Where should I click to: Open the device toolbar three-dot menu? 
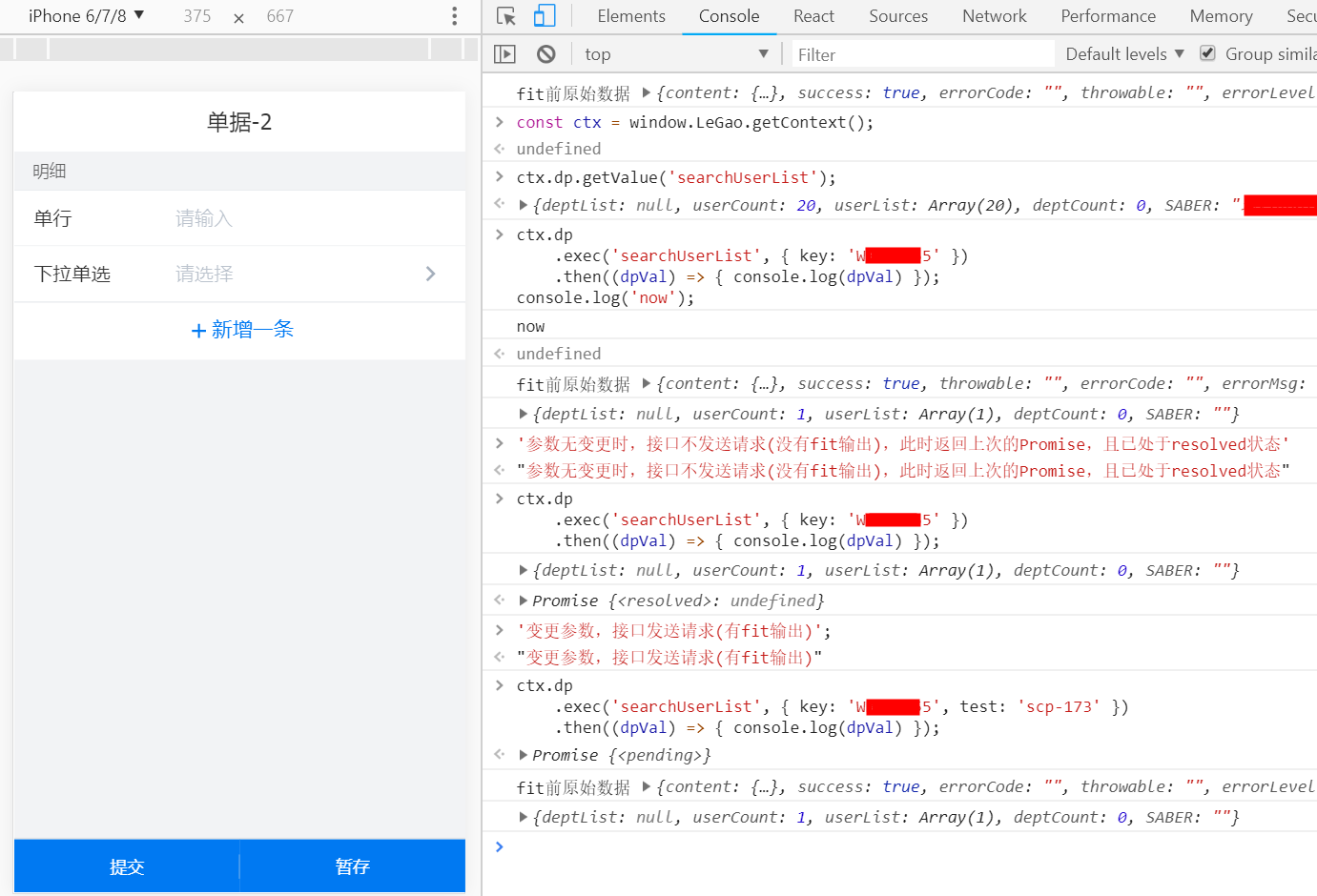pos(454,16)
